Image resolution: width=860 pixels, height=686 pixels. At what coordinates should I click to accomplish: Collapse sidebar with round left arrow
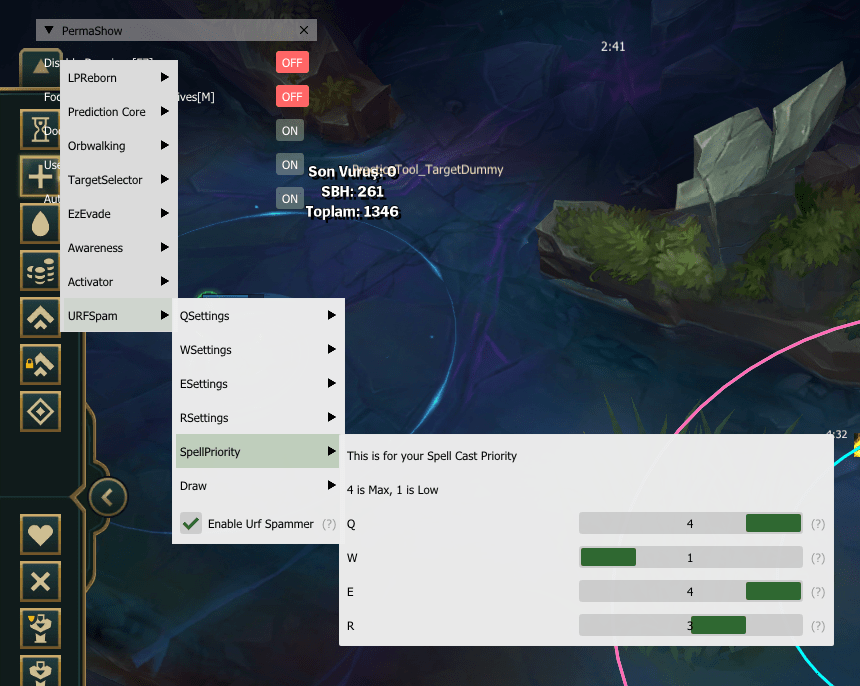(x=108, y=497)
